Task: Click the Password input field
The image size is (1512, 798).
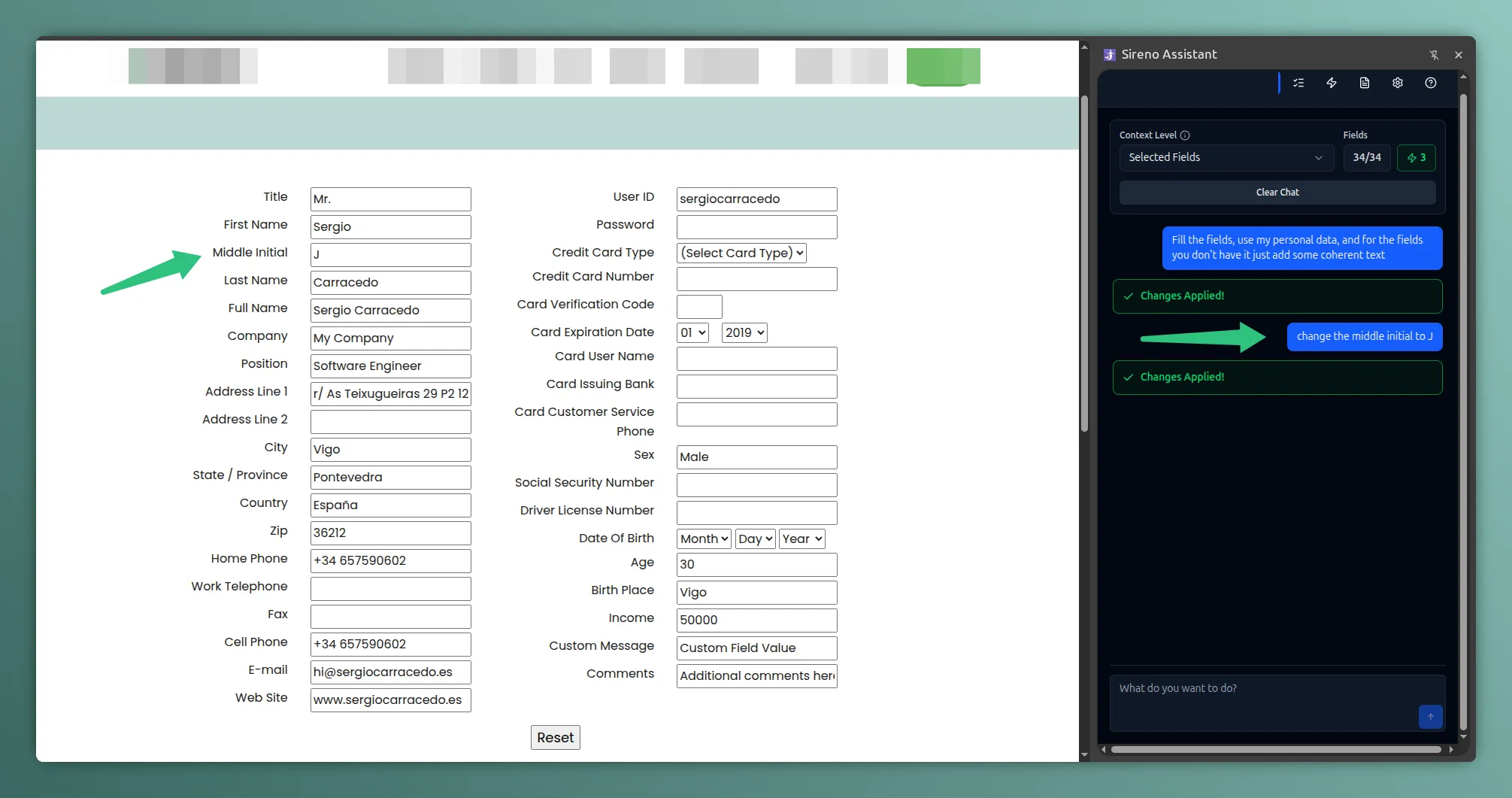Action: pyautogui.click(x=756, y=227)
